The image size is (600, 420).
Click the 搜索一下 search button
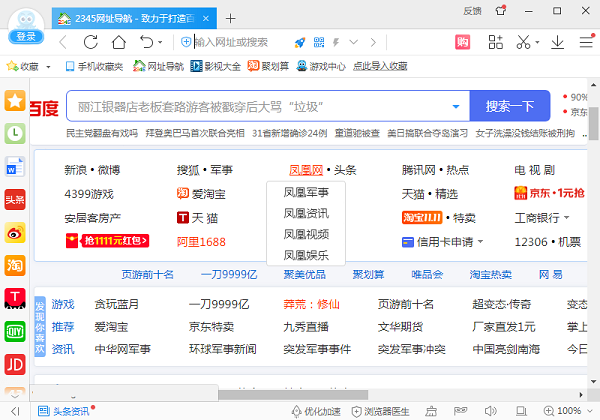pyautogui.click(x=510, y=106)
